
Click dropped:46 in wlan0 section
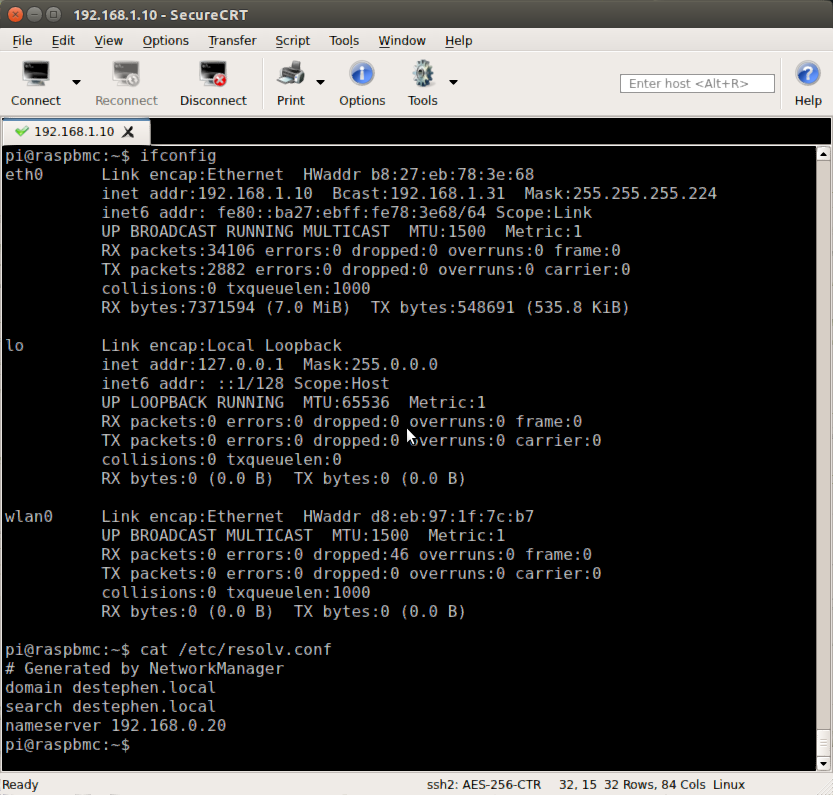pos(361,555)
